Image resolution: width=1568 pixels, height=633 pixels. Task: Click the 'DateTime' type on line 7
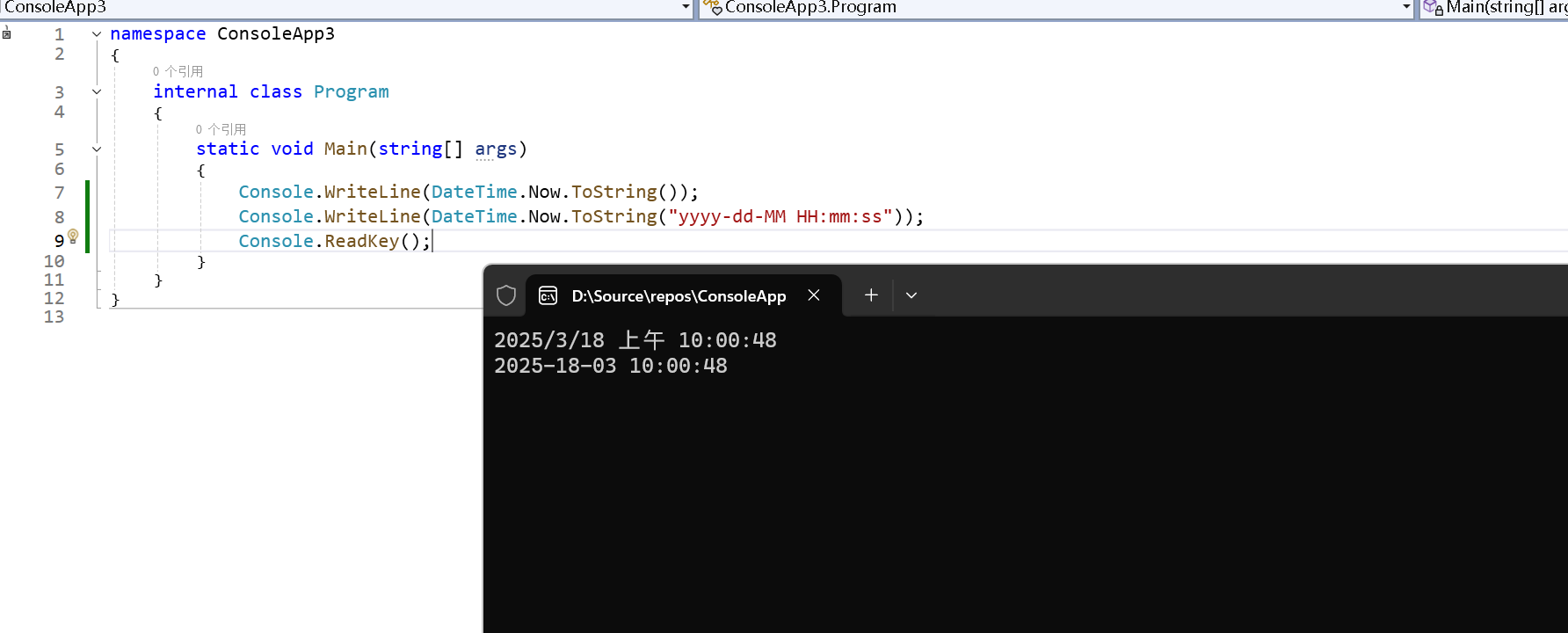[x=474, y=192]
